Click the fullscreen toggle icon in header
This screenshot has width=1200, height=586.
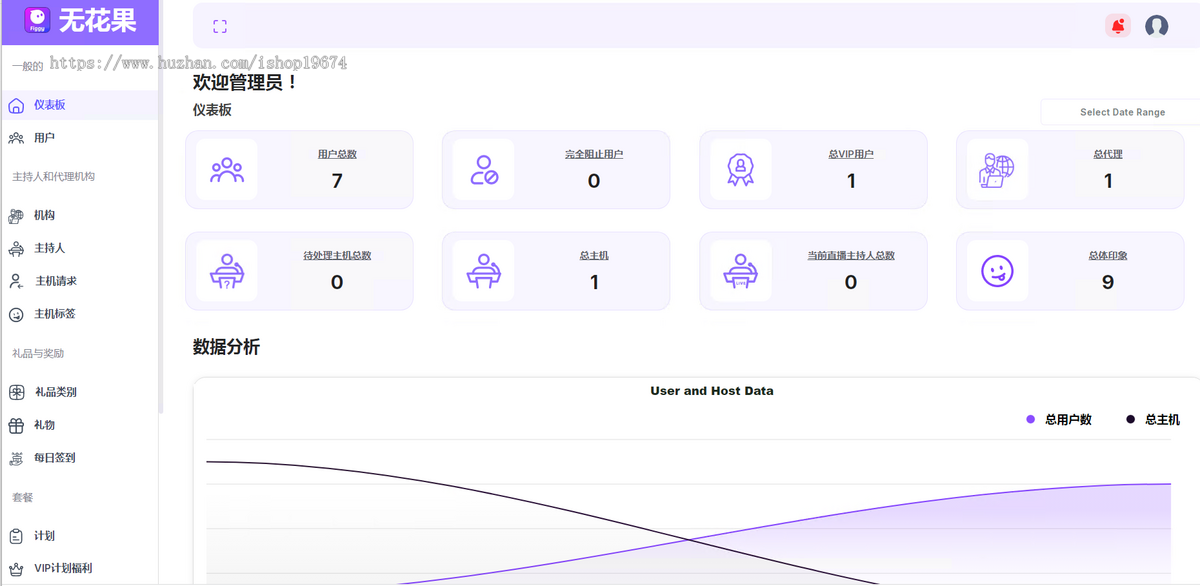220,27
